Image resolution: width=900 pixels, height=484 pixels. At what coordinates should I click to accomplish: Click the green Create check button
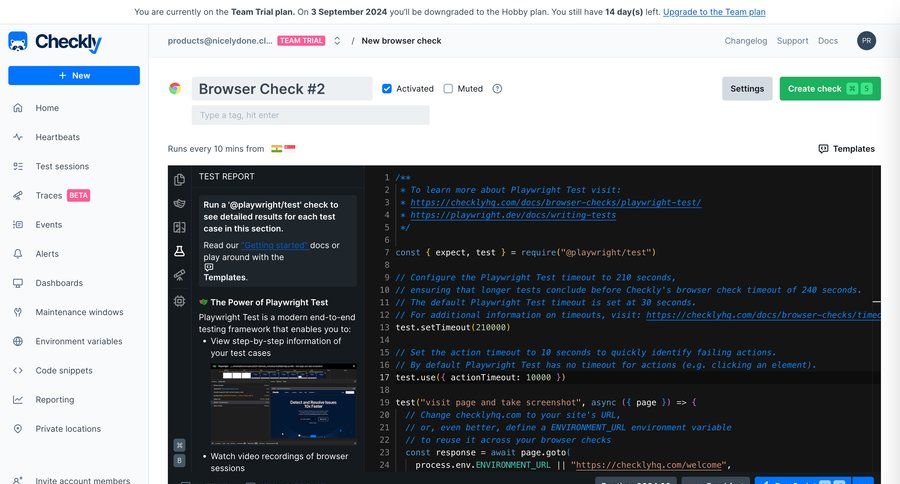[830, 88]
